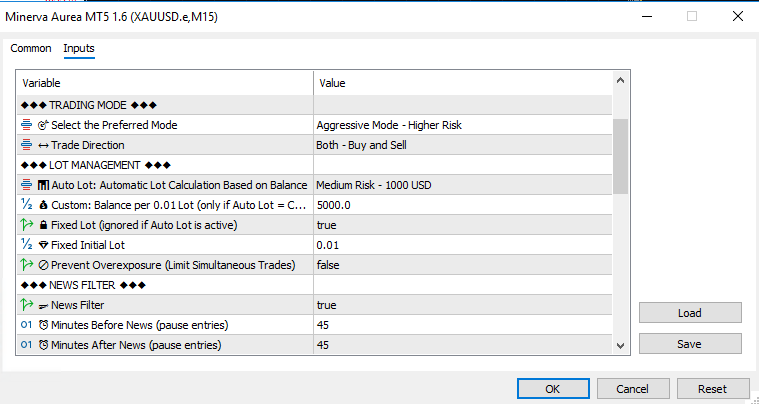Click the Reset button
759x404 pixels.
point(713,388)
